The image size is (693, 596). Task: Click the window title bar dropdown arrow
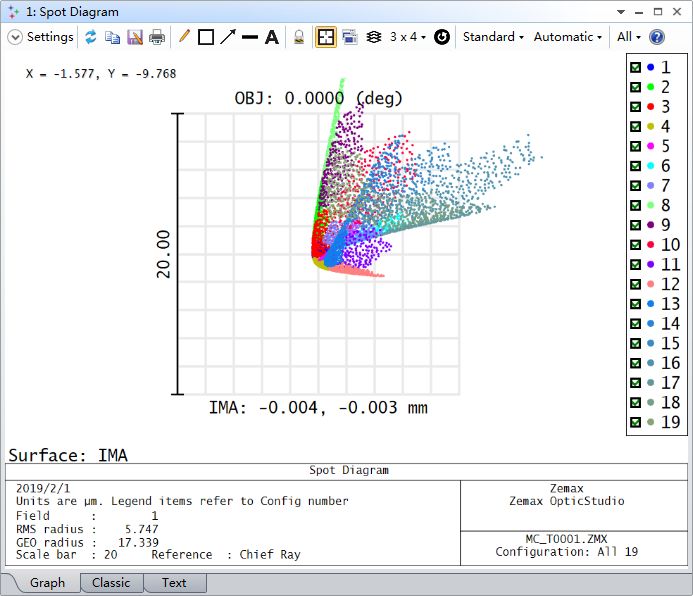point(623,12)
